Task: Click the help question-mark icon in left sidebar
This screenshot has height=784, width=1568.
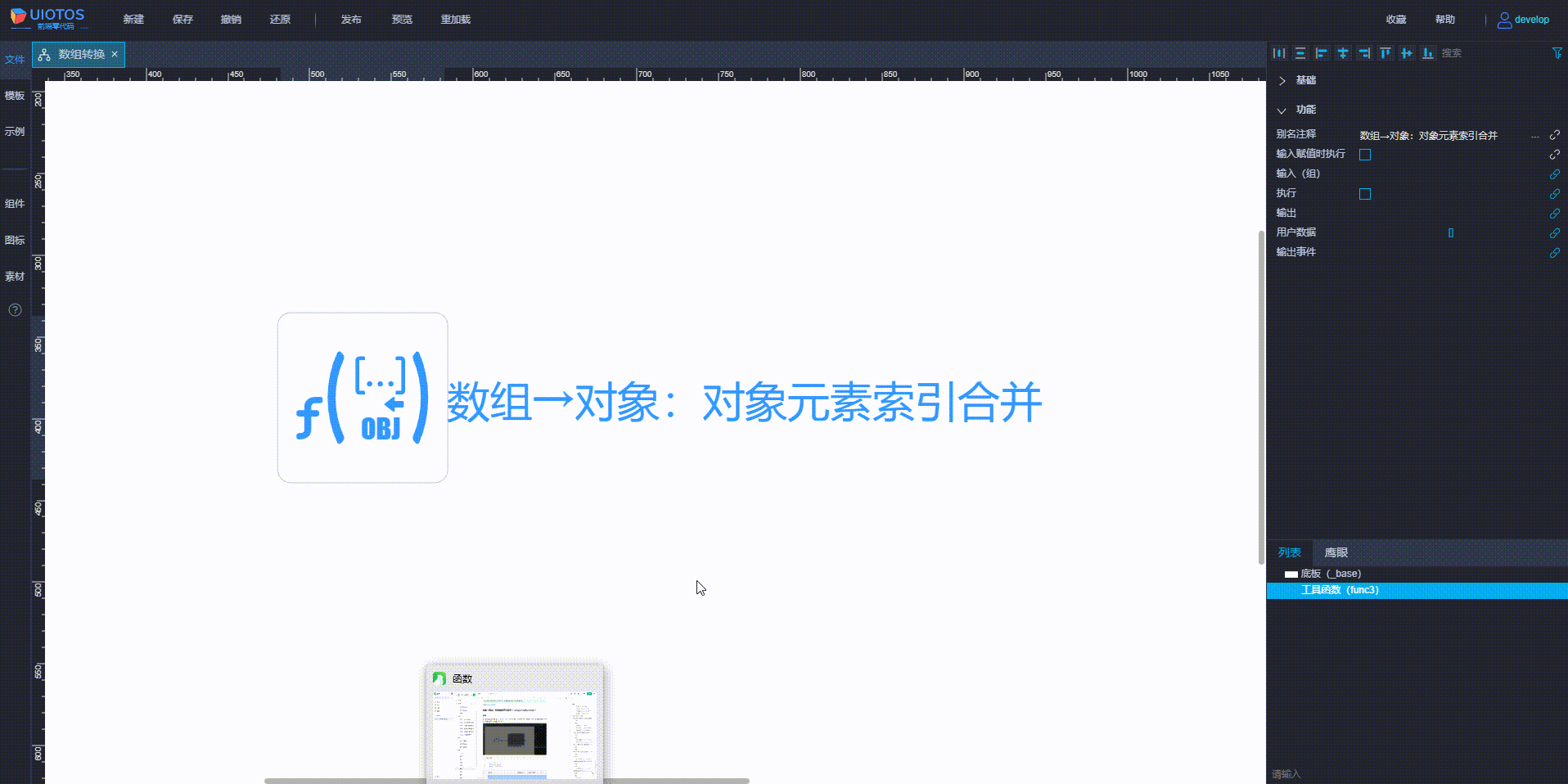Action: click(14, 310)
